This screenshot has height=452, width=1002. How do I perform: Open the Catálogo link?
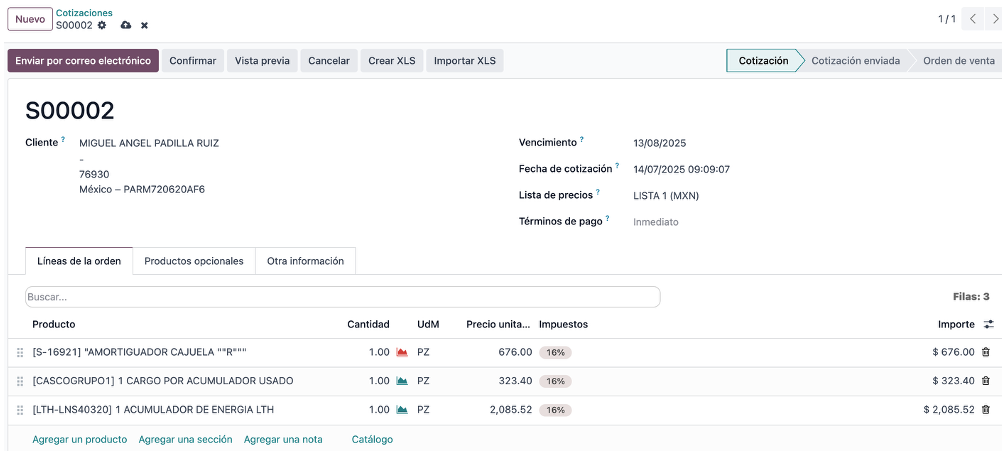pyautogui.click(x=372, y=439)
